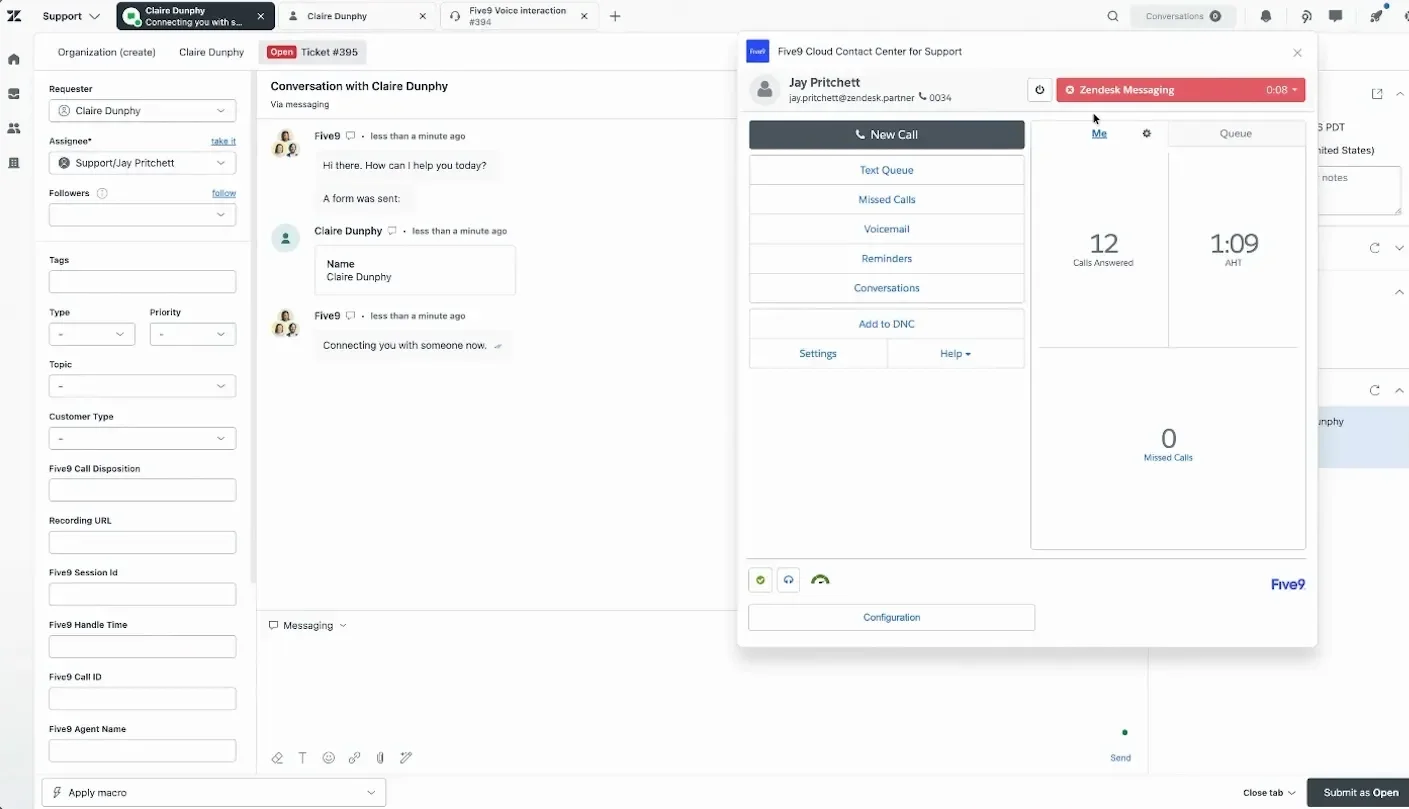Add a new tab with plus button
The height and width of the screenshot is (809, 1409).
pyautogui.click(x=615, y=16)
